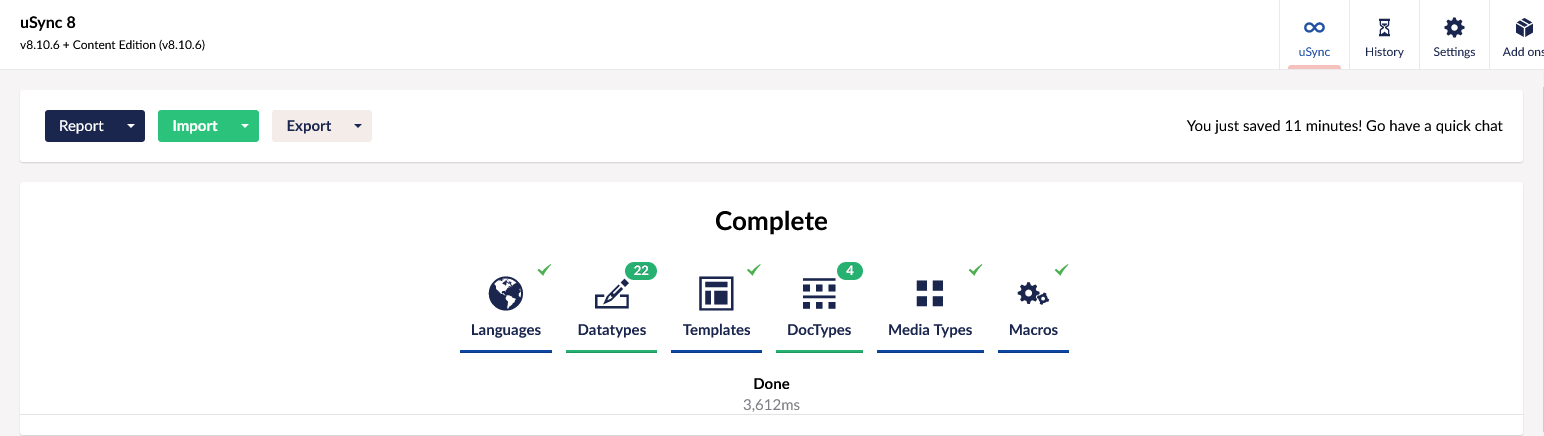
Task: Click the Export button
Action: click(x=309, y=126)
